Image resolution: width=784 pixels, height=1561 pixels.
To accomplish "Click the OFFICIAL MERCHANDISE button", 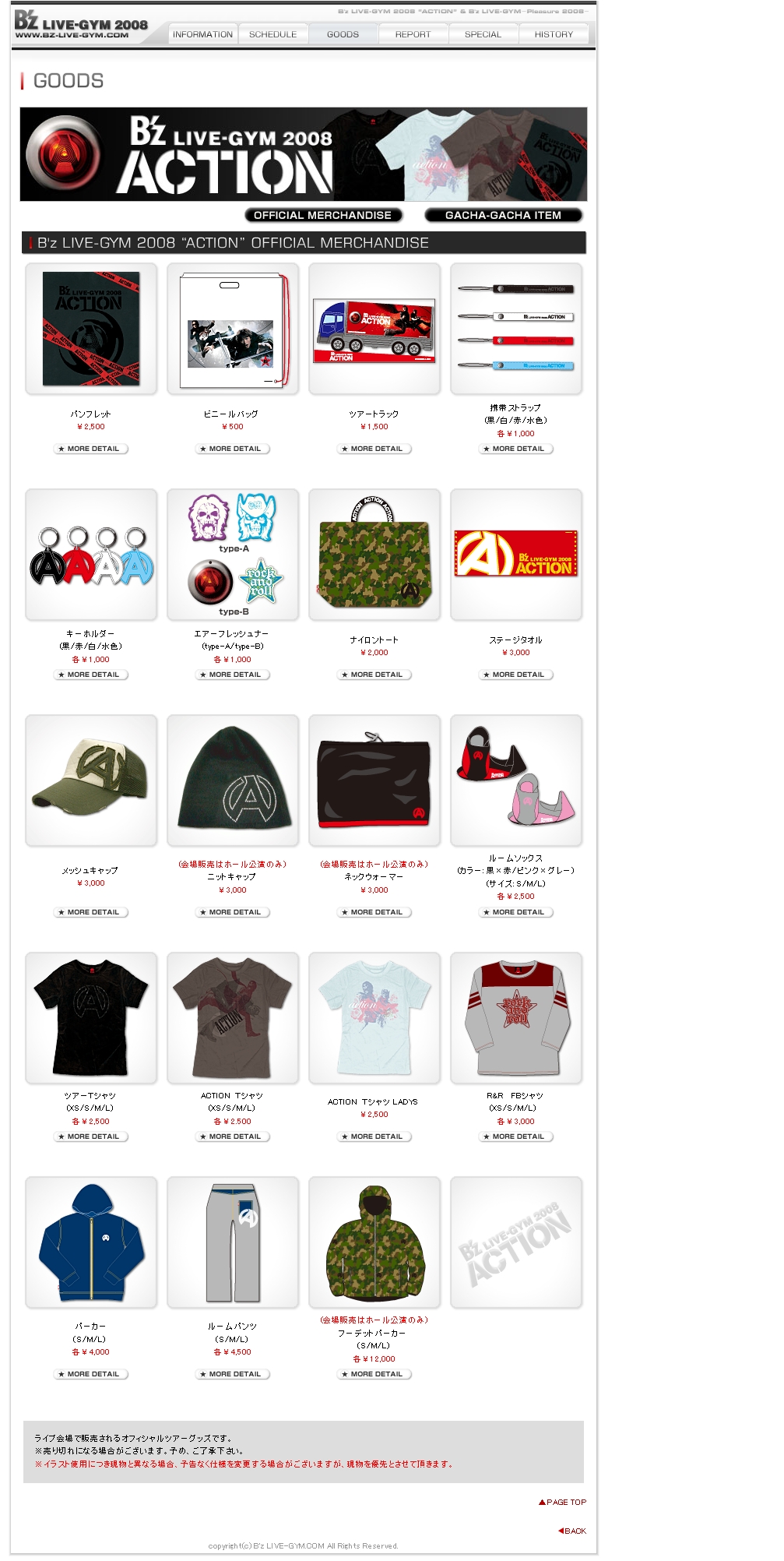I will pos(323,215).
